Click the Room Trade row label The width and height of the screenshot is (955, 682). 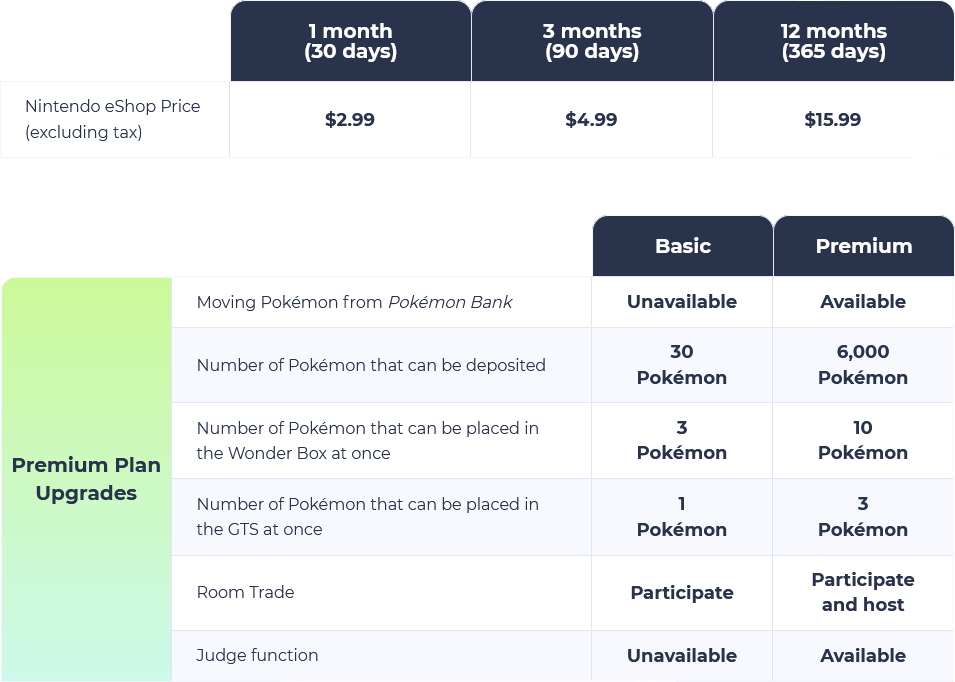[x=245, y=593]
